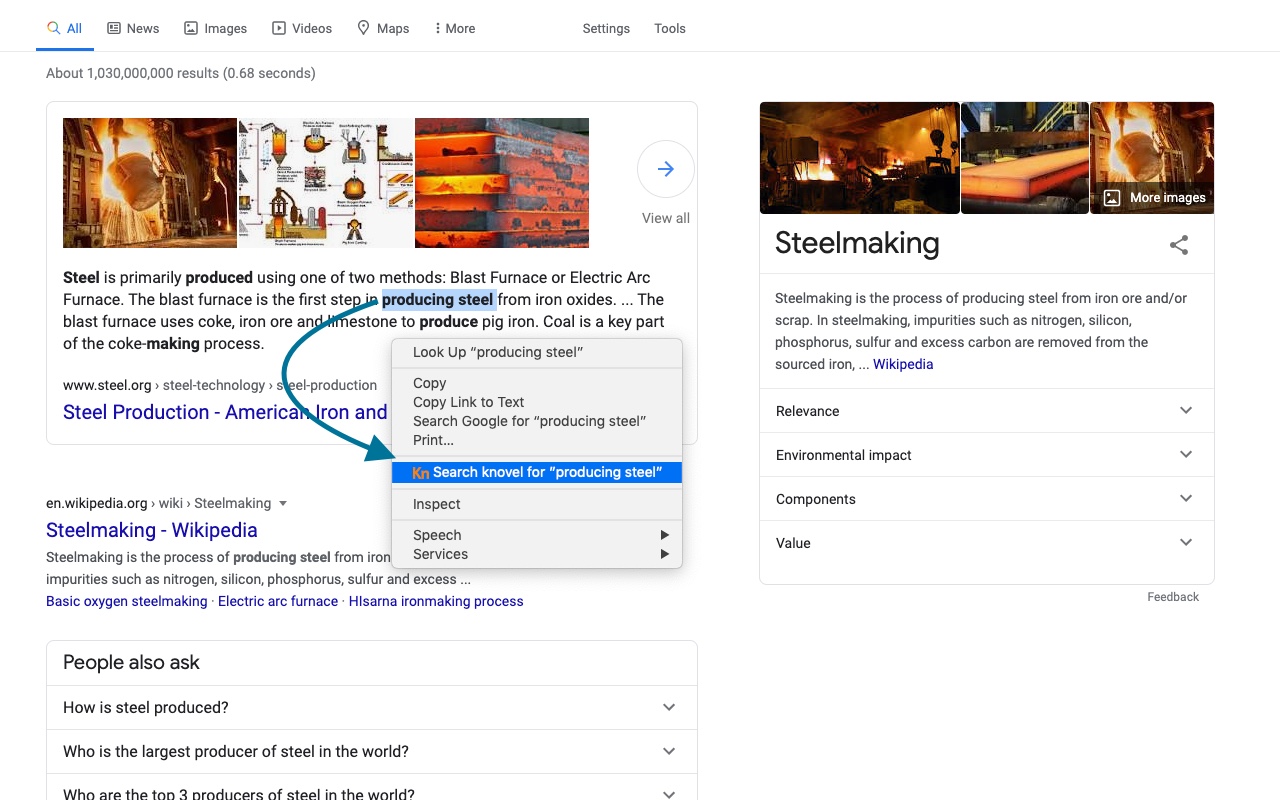Expand the Value section

click(986, 543)
